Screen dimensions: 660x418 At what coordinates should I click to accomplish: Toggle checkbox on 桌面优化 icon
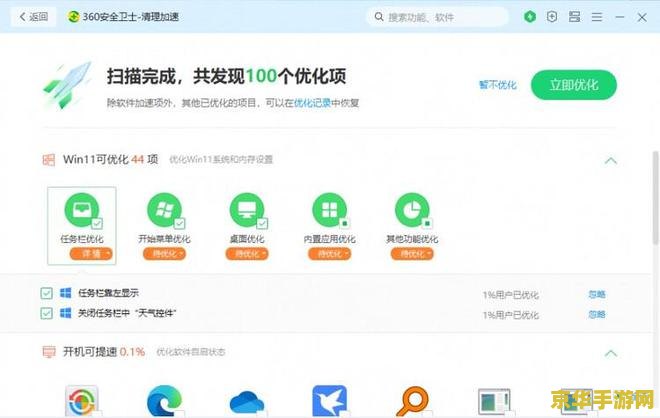[x=262, y=224]
